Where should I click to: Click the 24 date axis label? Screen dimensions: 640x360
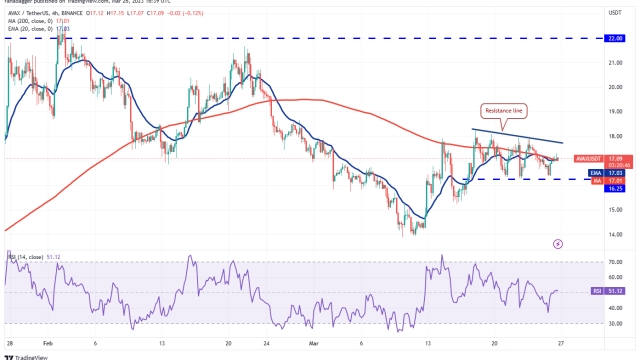pos(266,344)
